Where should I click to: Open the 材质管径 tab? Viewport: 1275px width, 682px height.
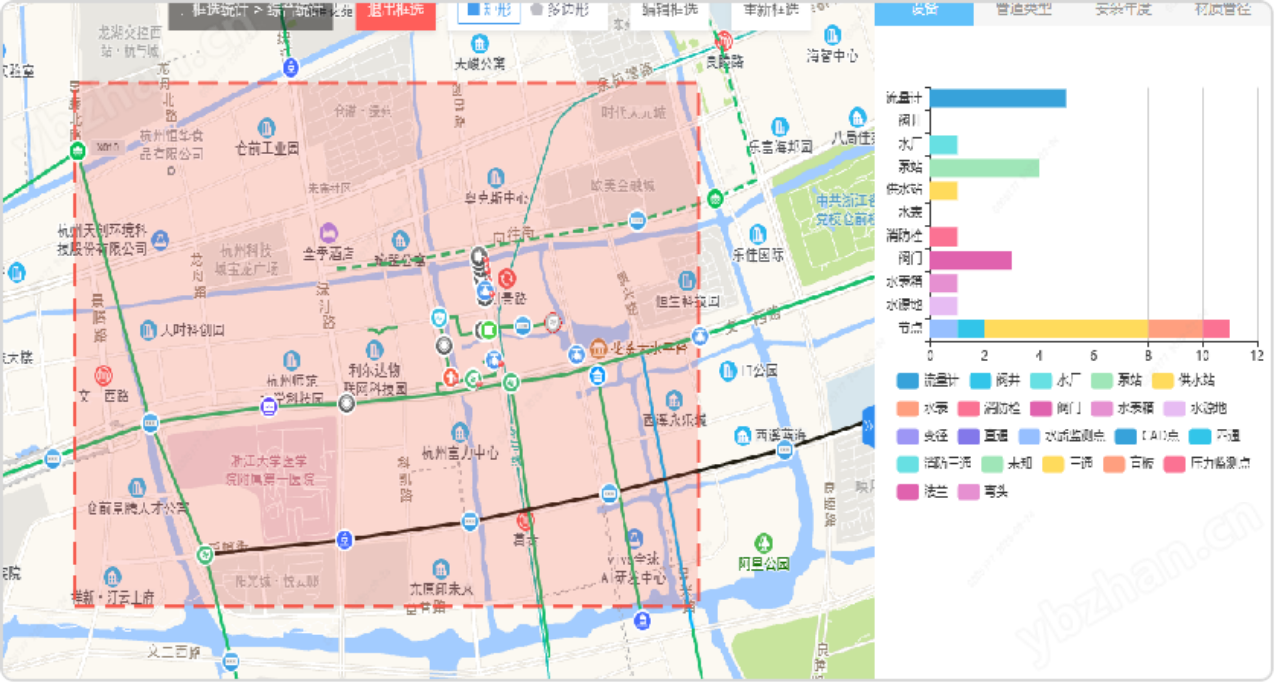pyautogui.click(x=1222, y=10)
